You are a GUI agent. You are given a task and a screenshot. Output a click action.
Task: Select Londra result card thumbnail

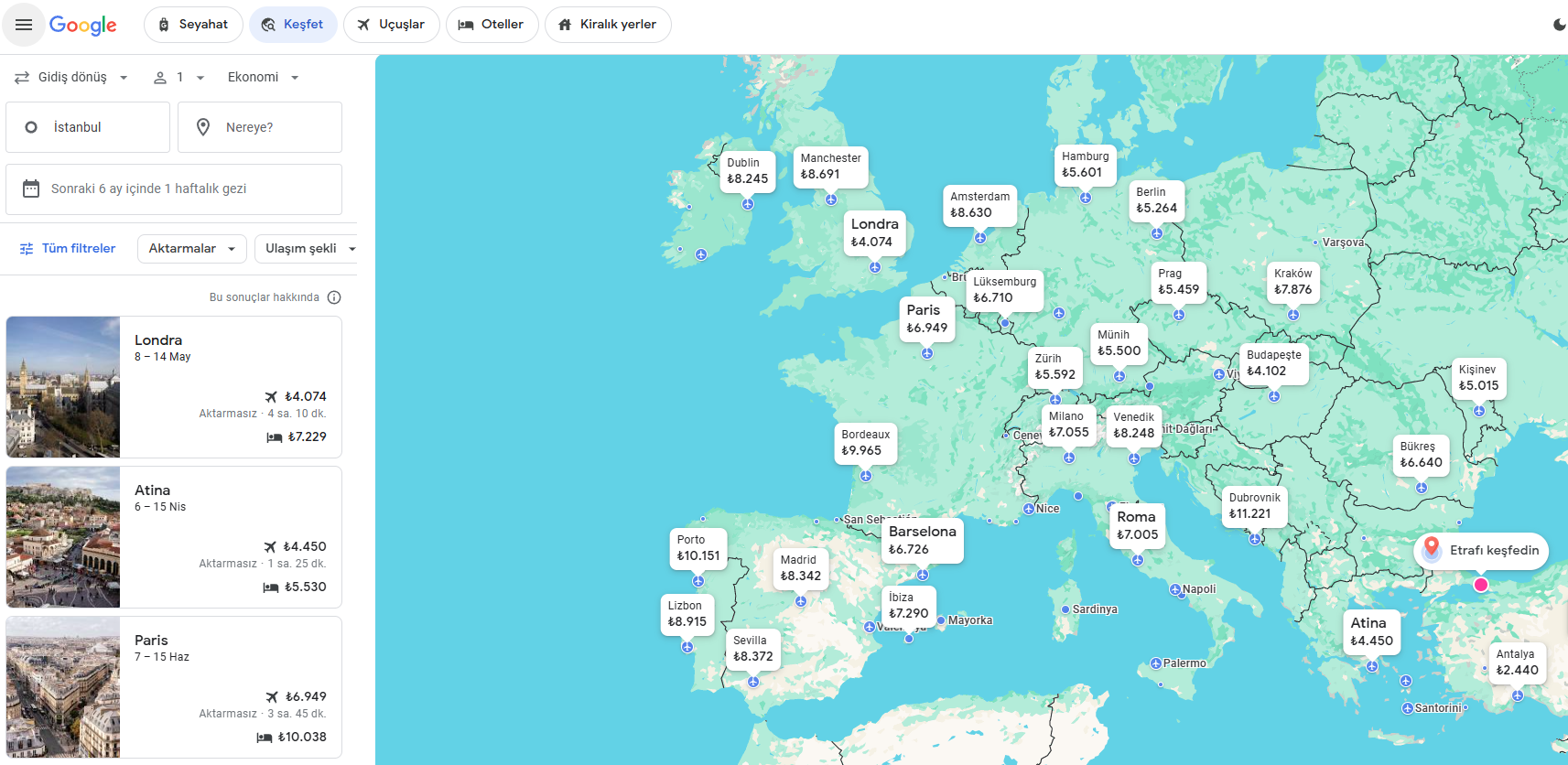63,387
